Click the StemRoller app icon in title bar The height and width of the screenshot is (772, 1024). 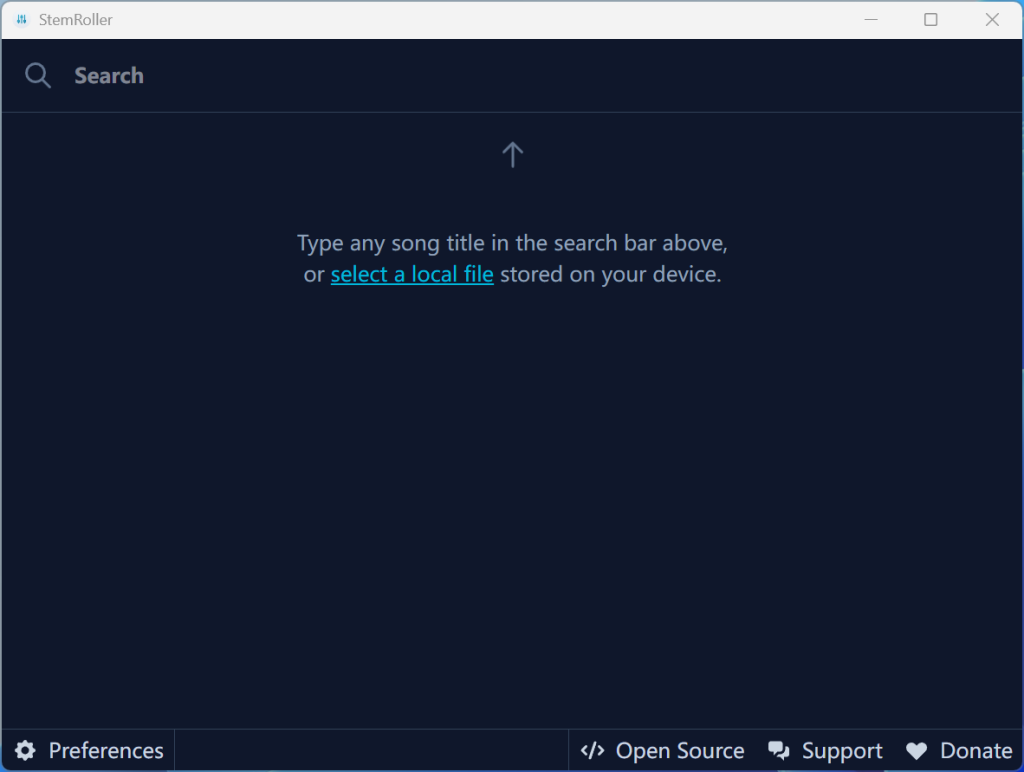[22, 20]
